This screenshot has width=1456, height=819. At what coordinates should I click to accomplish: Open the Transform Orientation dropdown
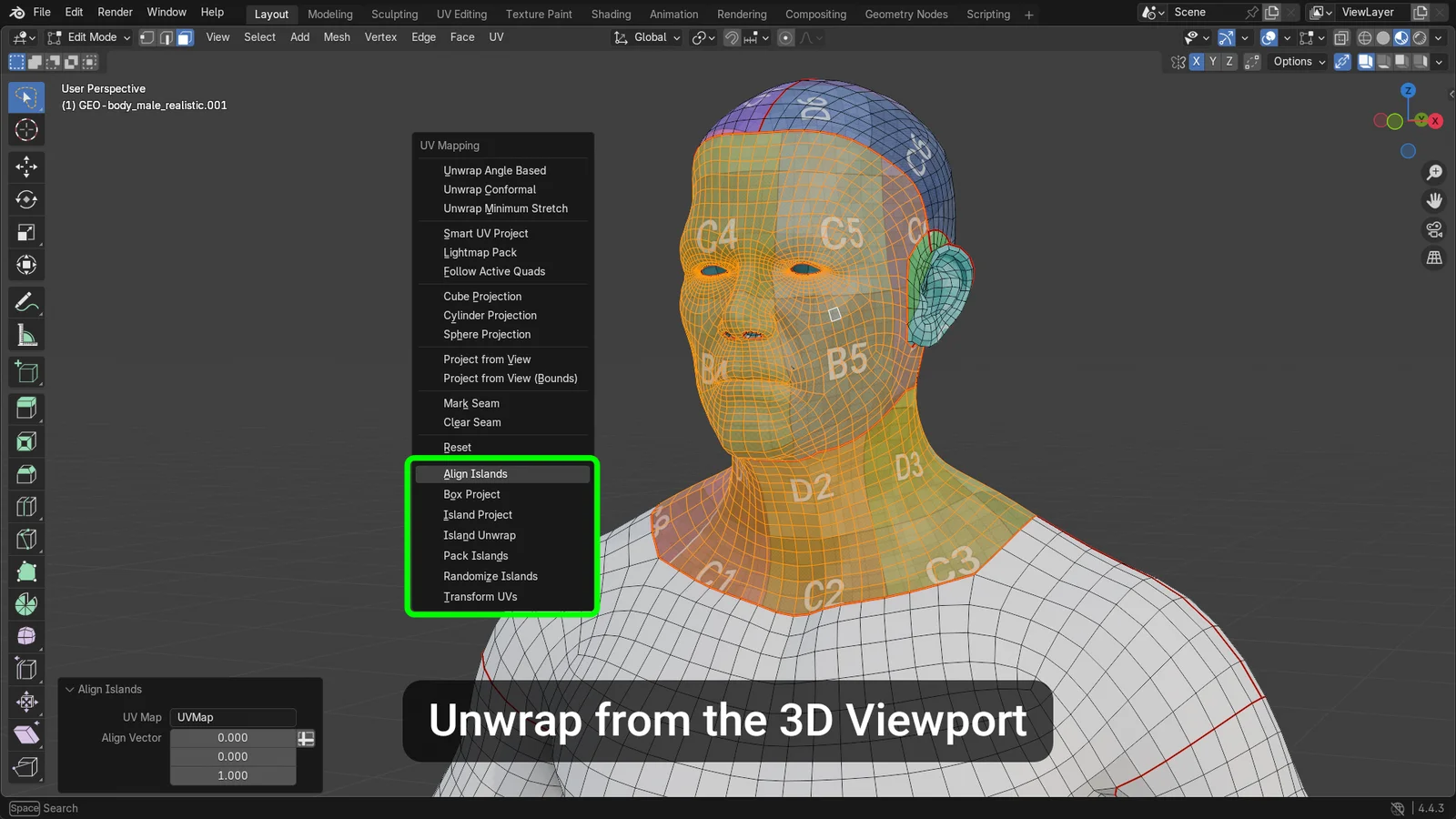pos(646,37)
